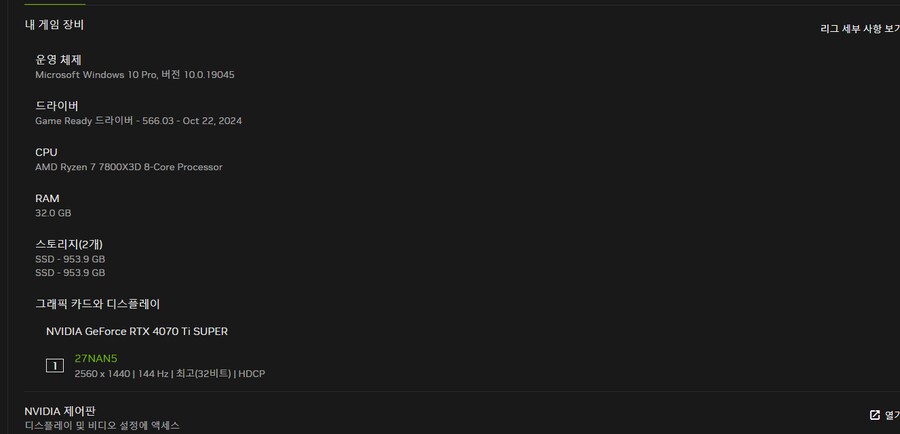900x434 pixels.
Task: Click the 그래픽 카드와 디스플레이 heading
Action: click(x=98, y=303)
